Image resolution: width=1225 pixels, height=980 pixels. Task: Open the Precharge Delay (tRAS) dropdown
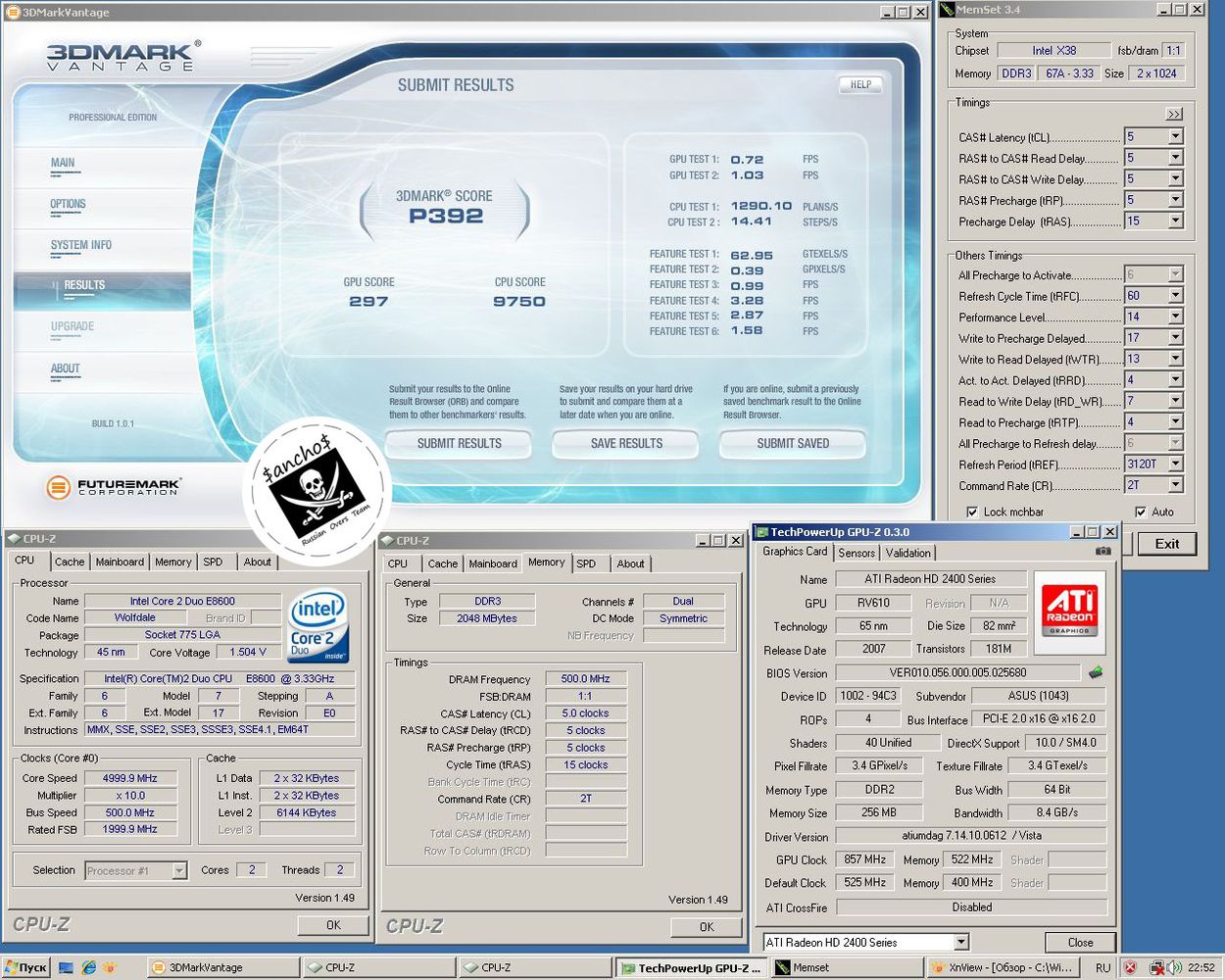point(1175,221)
